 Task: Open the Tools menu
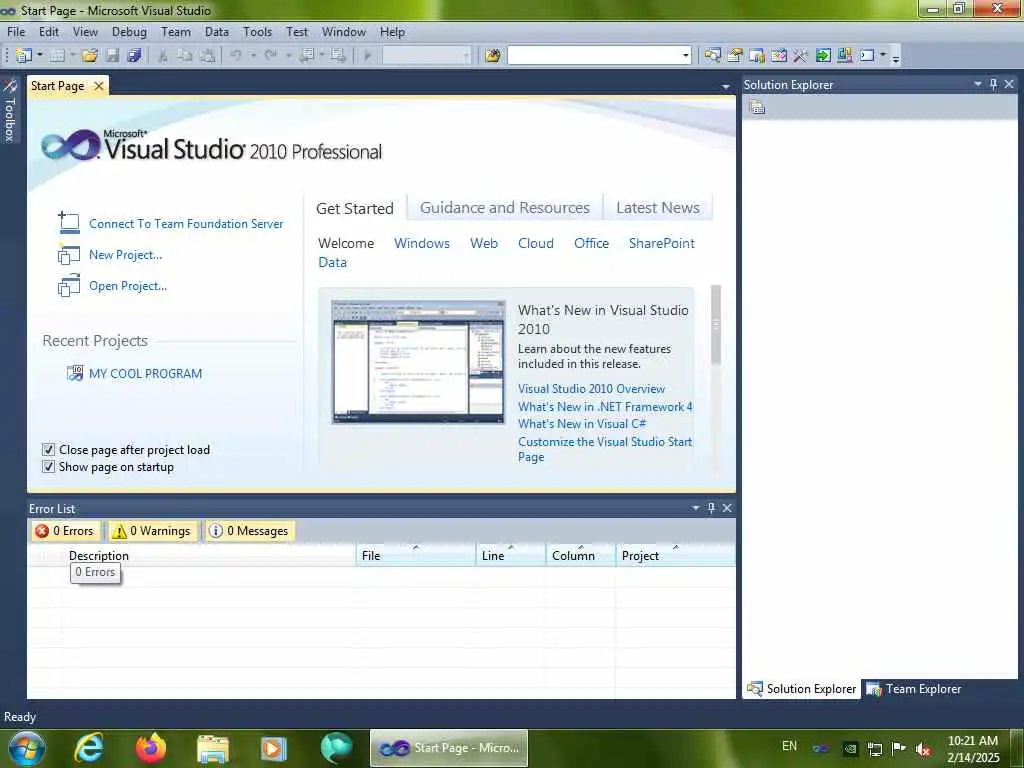pos(257,31)
